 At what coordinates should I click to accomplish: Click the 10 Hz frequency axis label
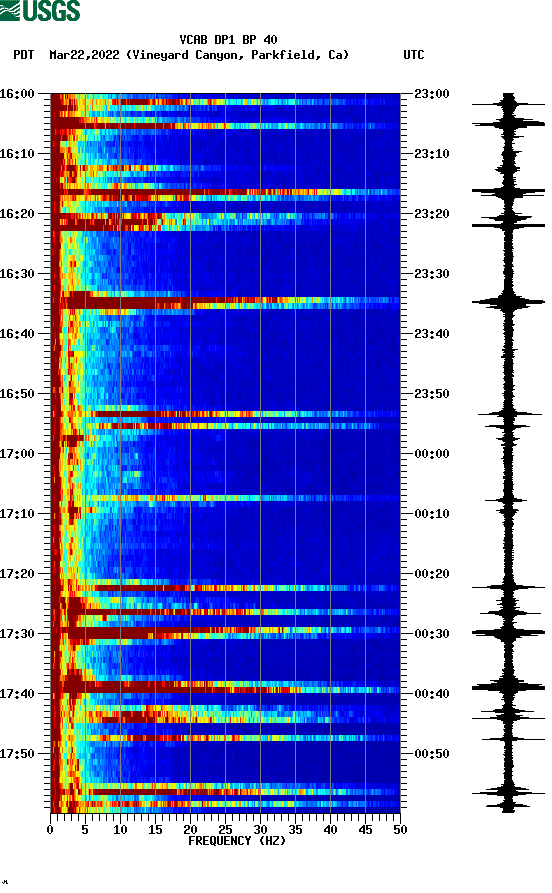coord(120,830)
